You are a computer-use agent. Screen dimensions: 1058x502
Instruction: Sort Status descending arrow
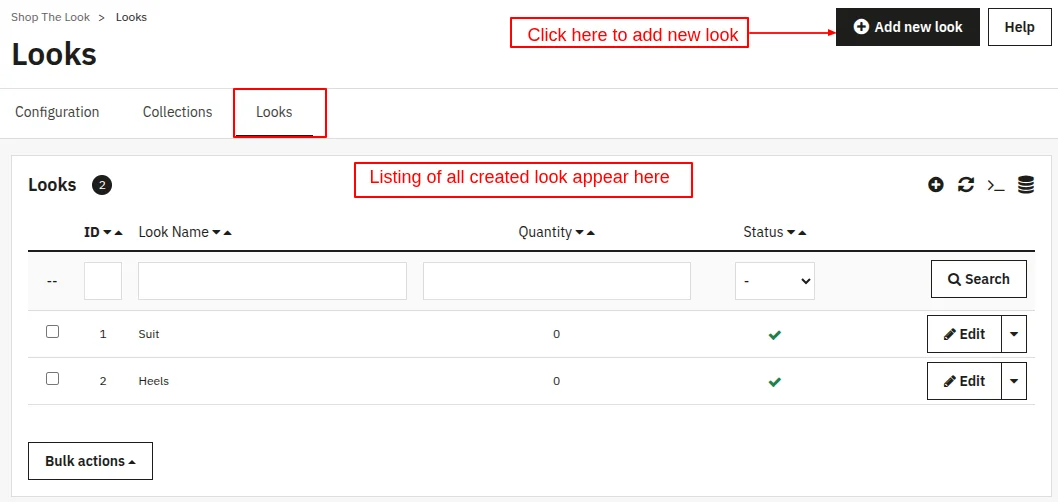tap(791, 232)
